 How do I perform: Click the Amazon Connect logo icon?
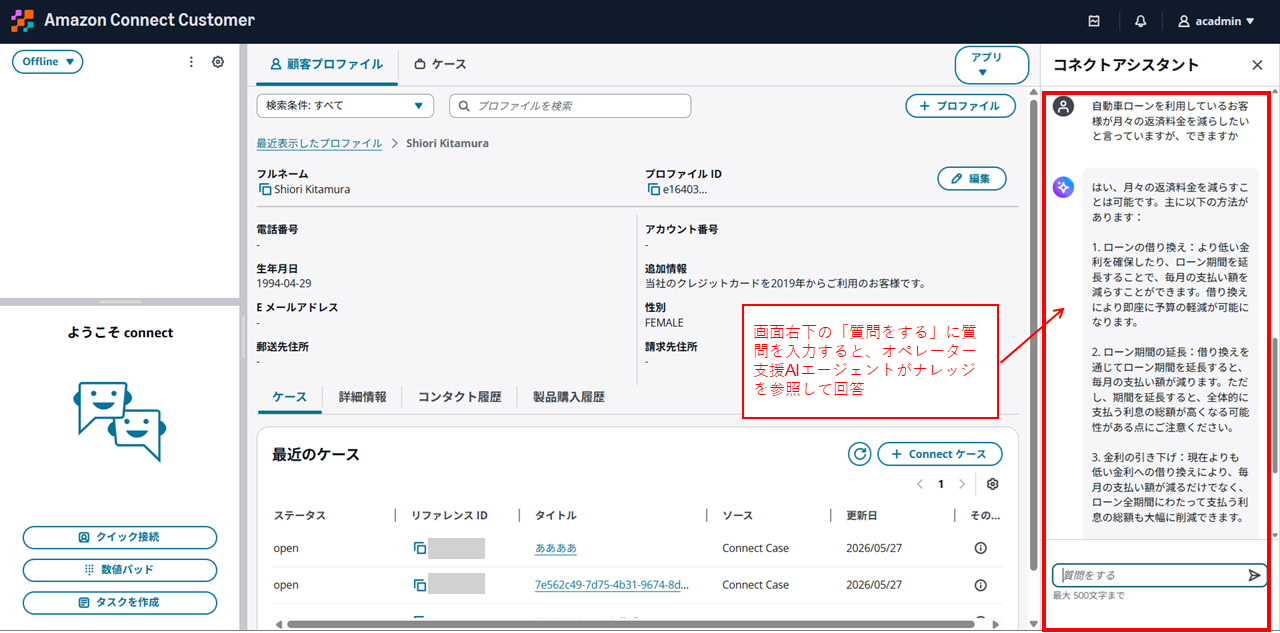click(22, 20)
